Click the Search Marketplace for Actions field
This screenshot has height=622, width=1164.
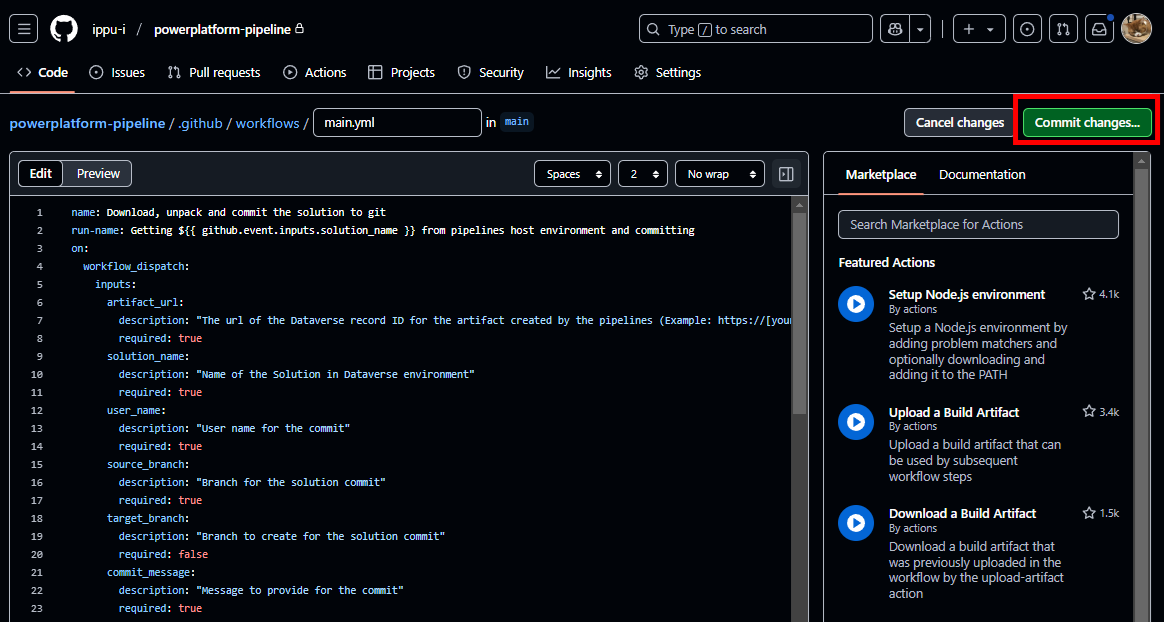coord(978,224)
